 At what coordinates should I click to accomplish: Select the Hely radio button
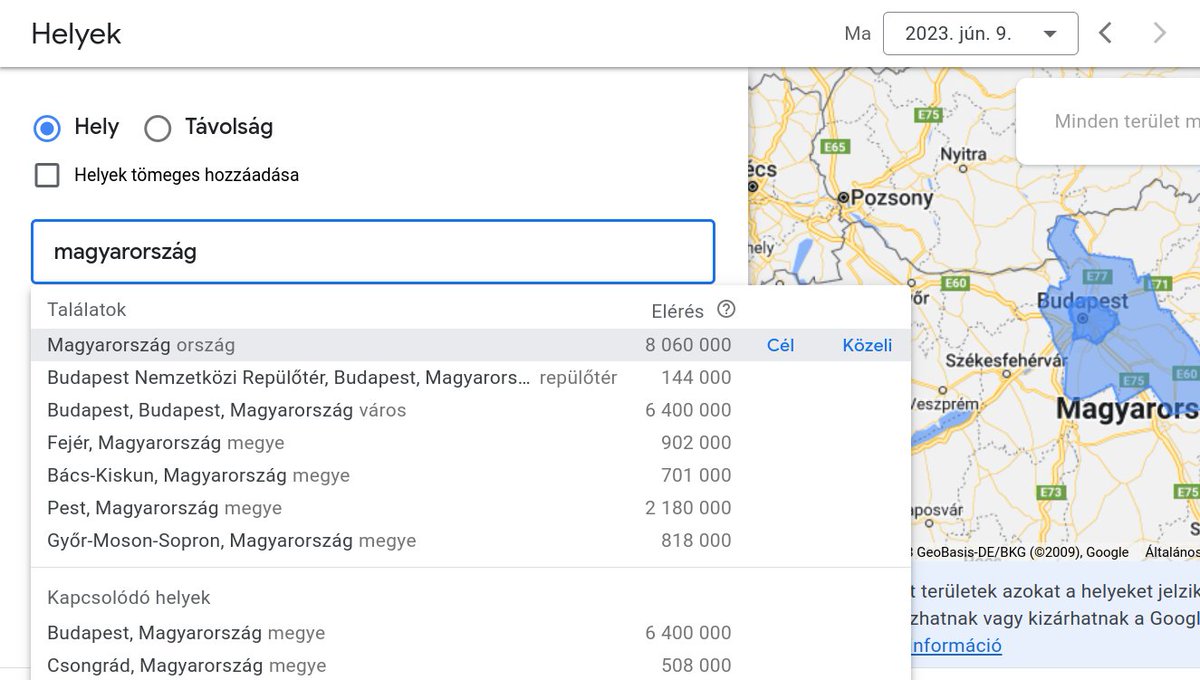[47, 128]
